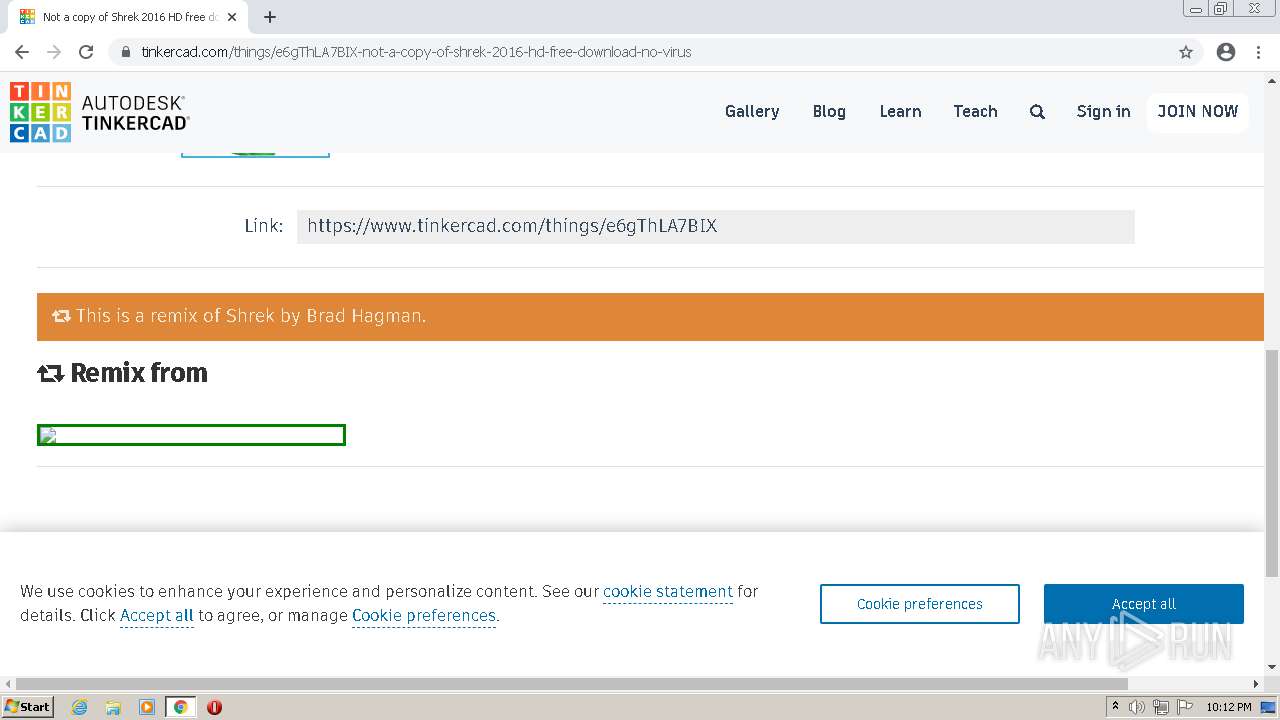This screenshot has width=1280, height=720.
Task: Click the horizontal scrollbar thumb
Action: tap(572, 684)
